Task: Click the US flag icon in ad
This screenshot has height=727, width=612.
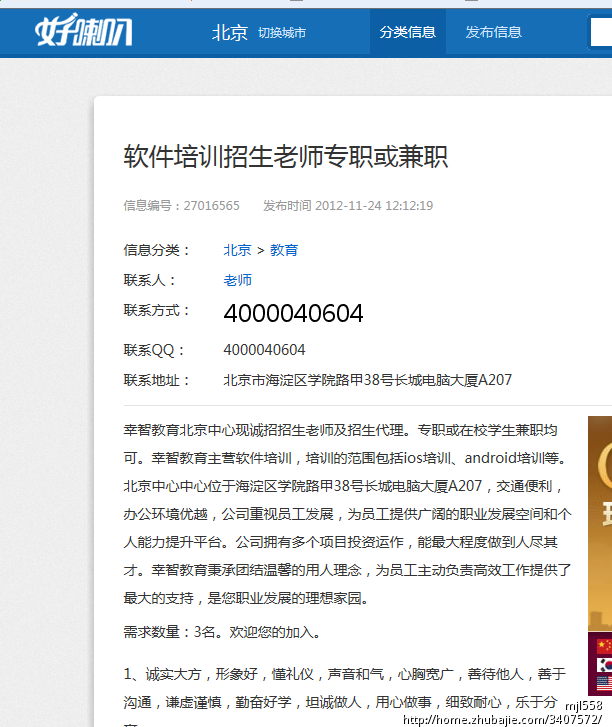Action: pyautogui.click(x=605, y=684)
